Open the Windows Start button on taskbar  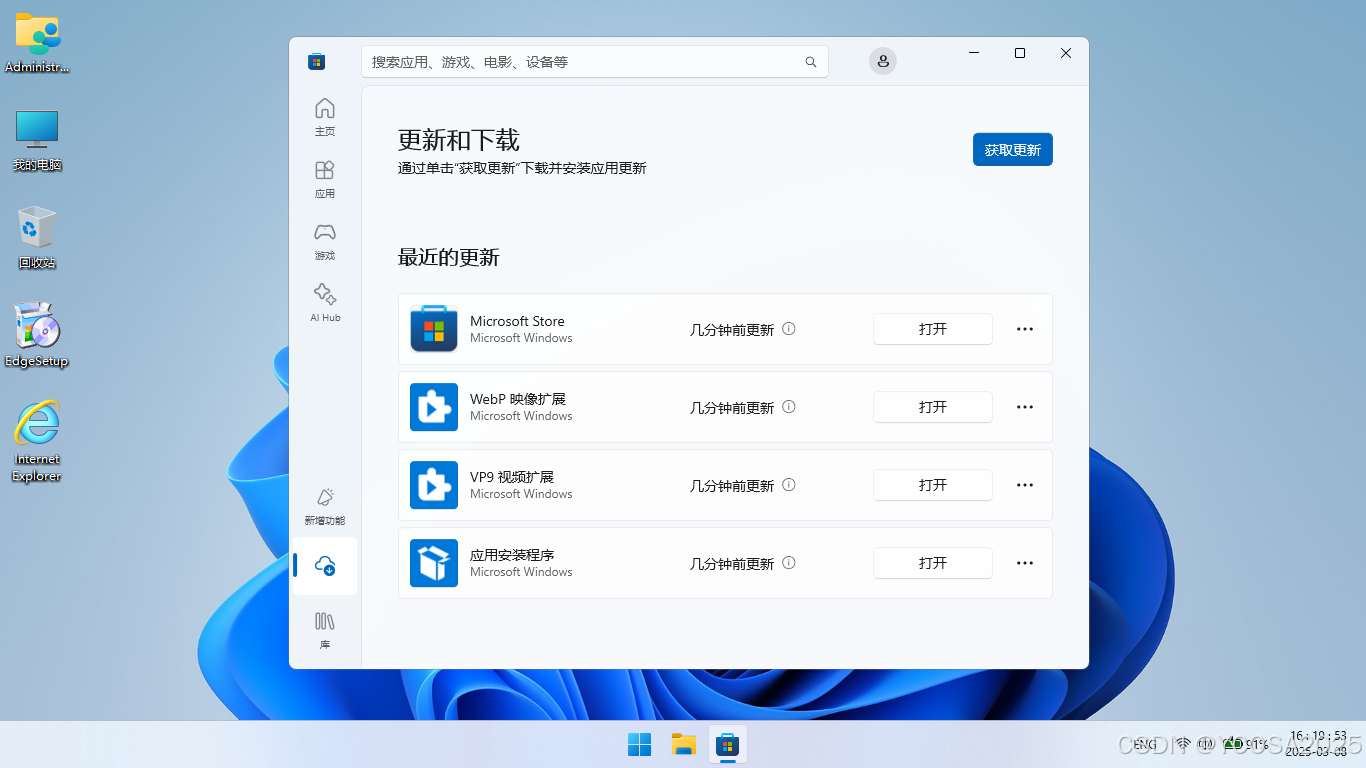point(639,744)
